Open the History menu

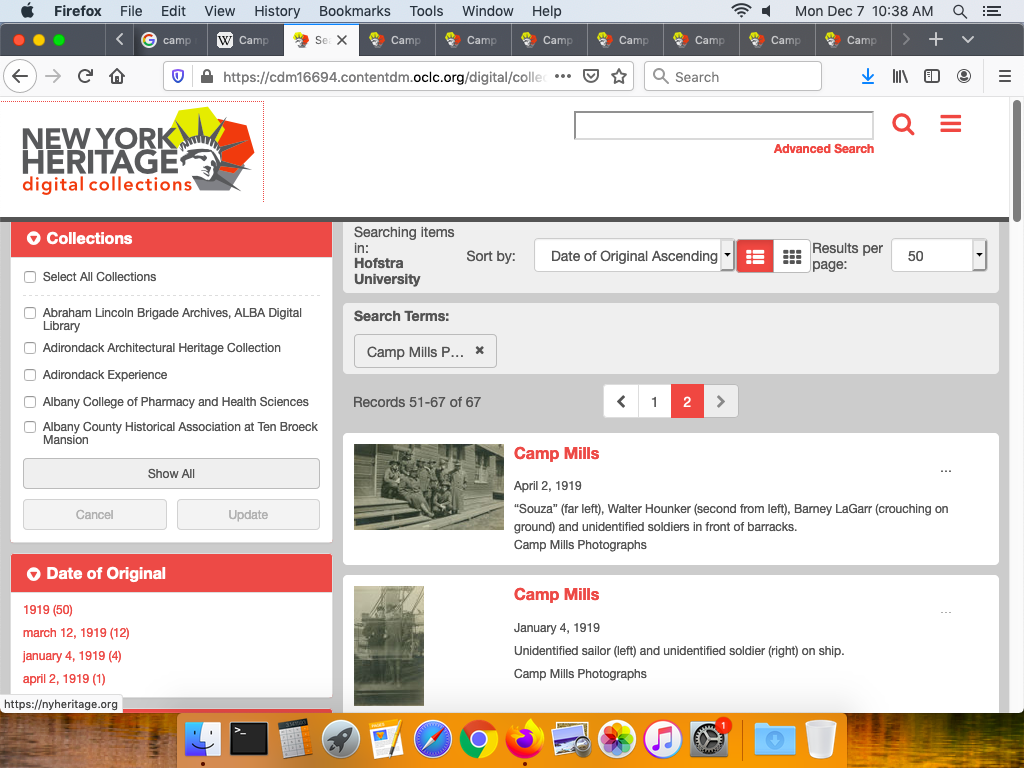[x=277, y=11]
